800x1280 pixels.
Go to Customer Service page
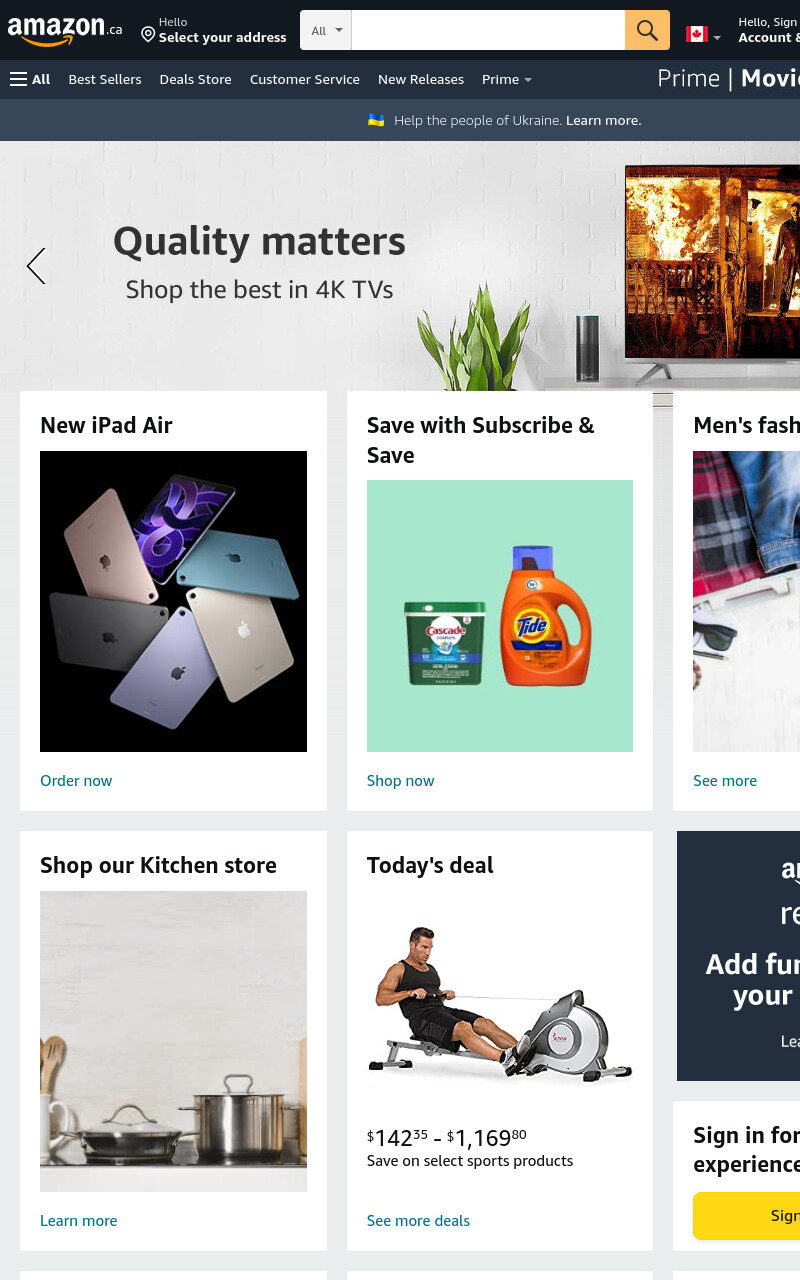point(305,79)
